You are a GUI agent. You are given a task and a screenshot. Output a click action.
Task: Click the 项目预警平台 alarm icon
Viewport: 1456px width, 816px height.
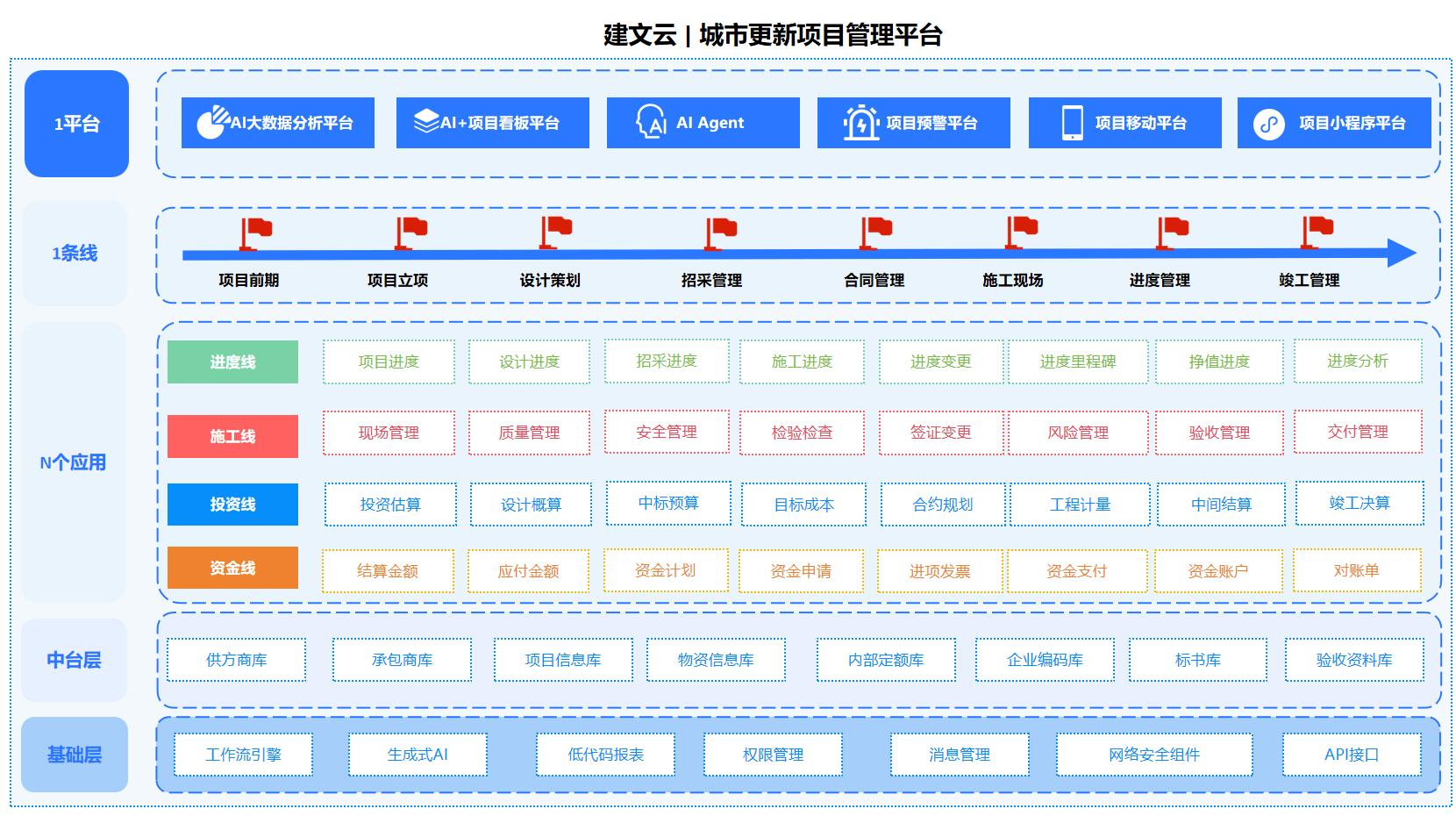pos(860,123)
